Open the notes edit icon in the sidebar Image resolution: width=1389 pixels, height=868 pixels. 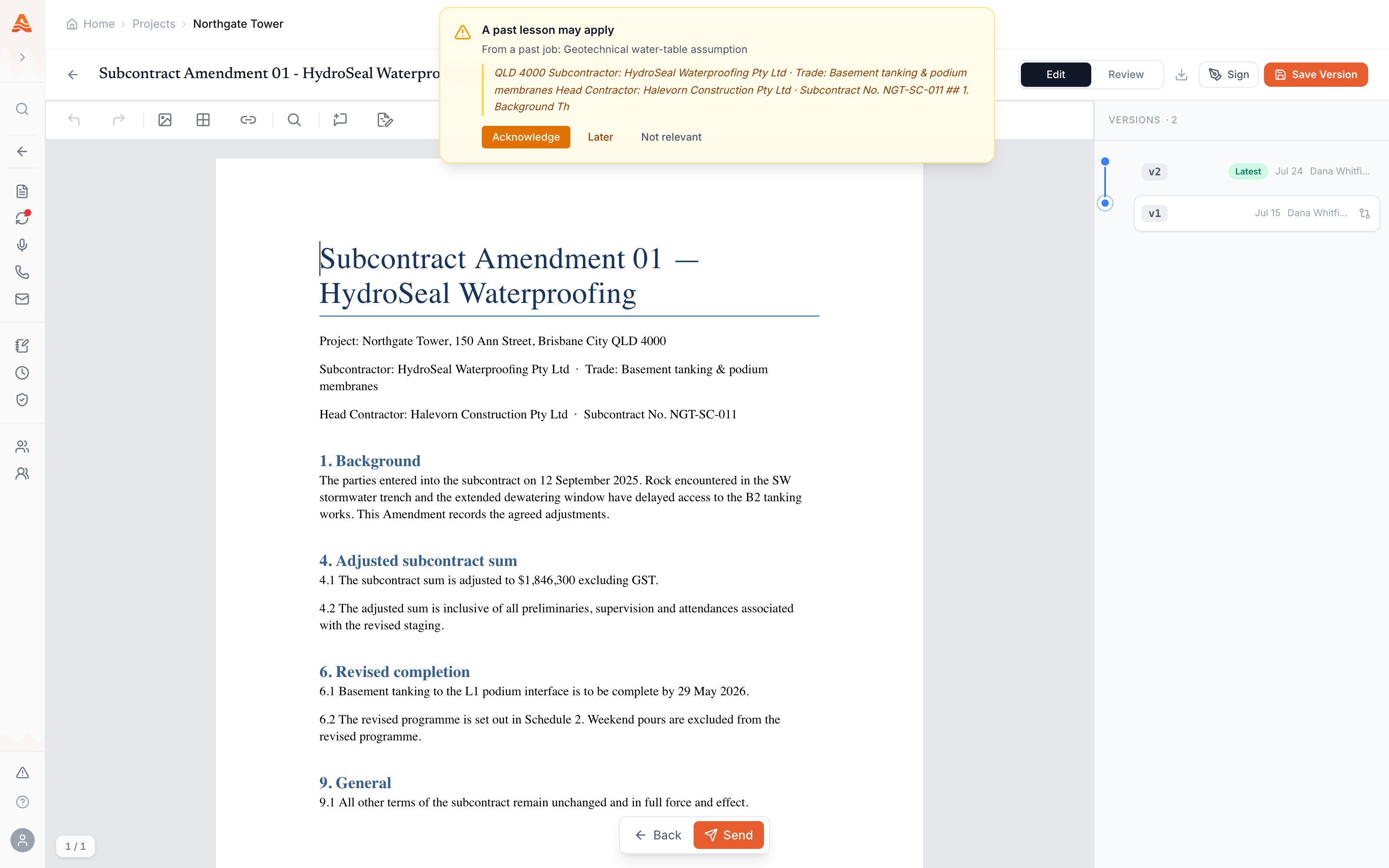pos(23,345)
